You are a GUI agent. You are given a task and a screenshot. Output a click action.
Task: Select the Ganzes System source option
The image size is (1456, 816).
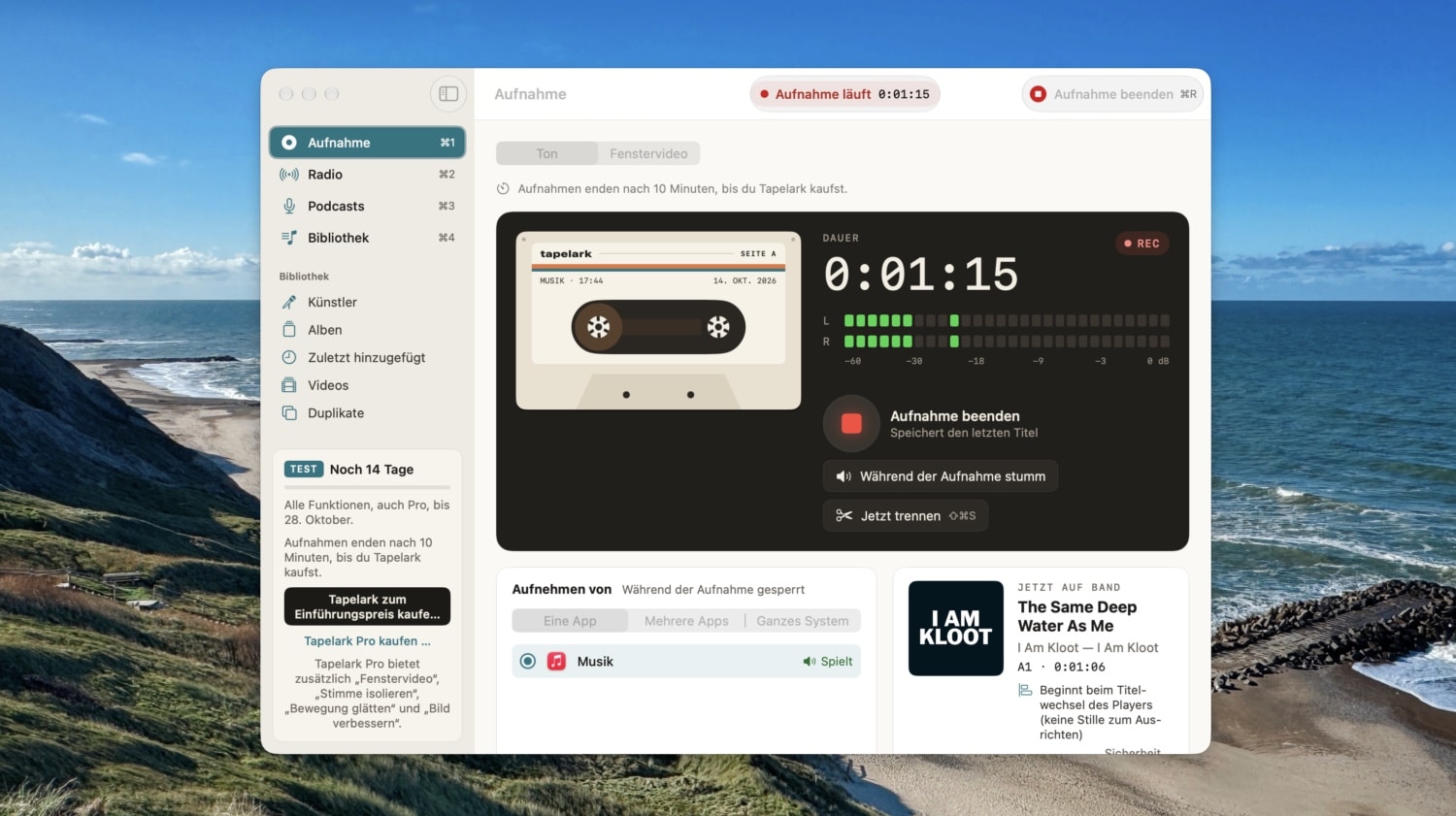tap(803, 621)
